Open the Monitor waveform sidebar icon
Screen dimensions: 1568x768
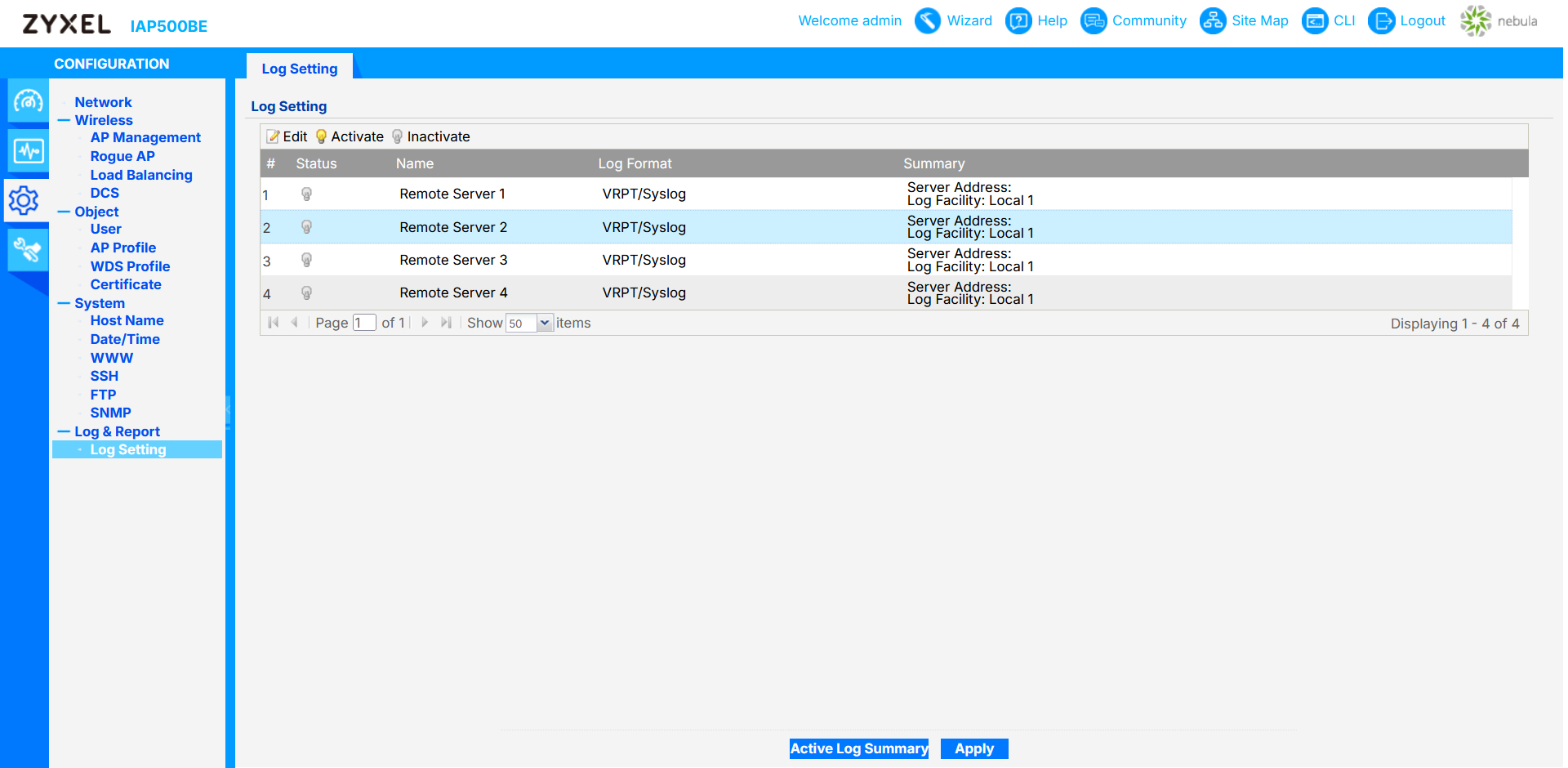[28, 151]
